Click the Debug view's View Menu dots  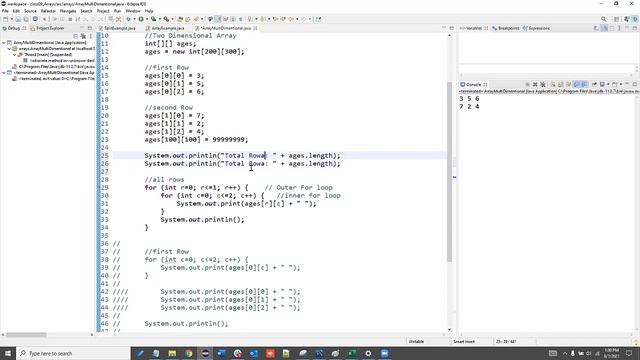click(x=91, y=36)
